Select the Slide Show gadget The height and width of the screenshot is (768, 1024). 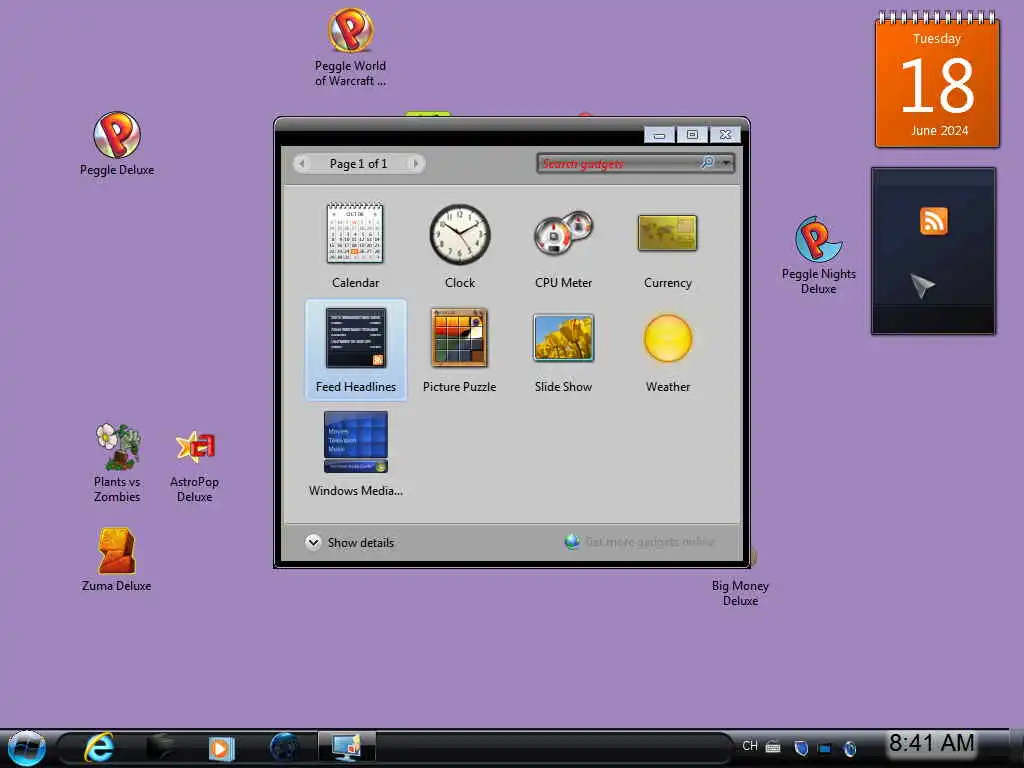[x=563, y=350]
